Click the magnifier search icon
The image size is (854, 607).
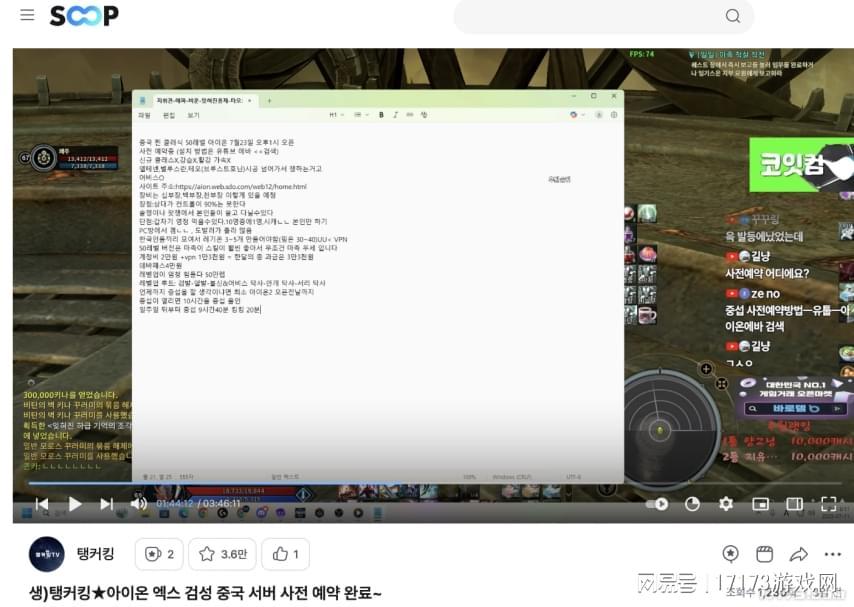[x=733, y=16]
